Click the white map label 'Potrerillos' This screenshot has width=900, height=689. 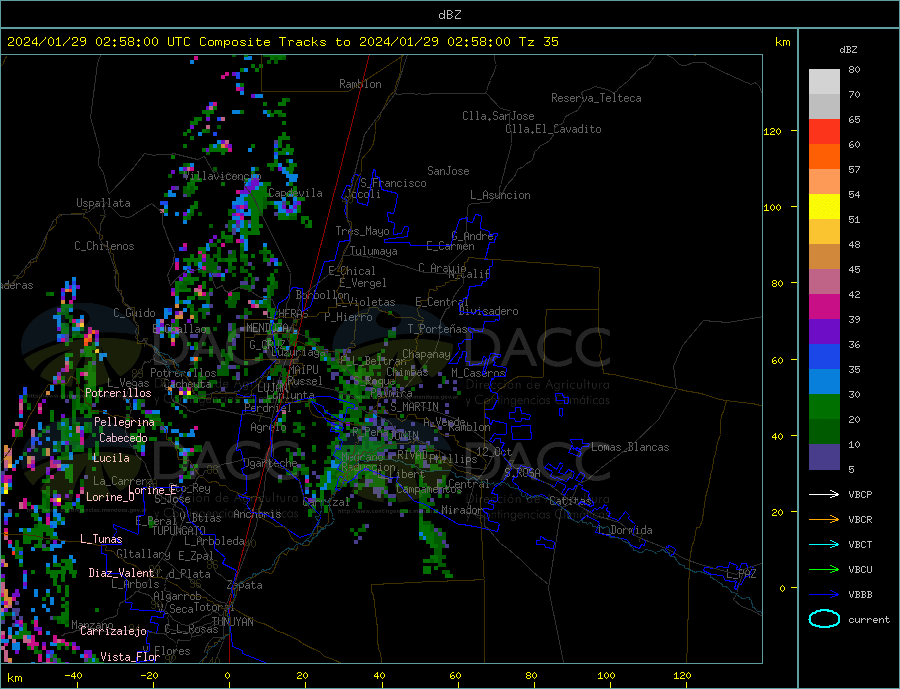pos(118,393)
